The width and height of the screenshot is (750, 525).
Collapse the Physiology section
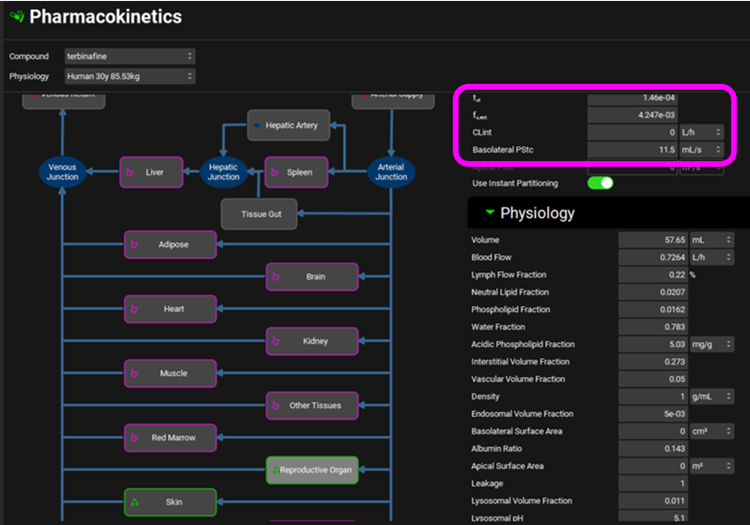490,213
